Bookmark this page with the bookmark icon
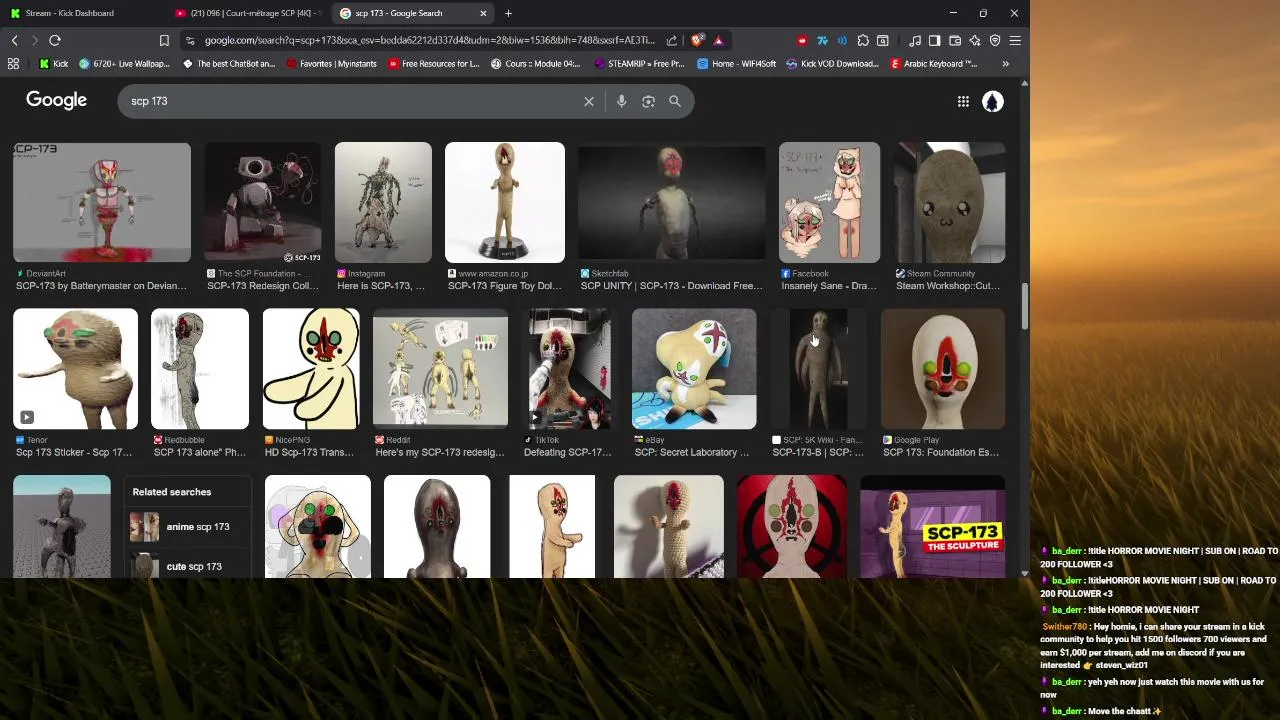Screen dimensions: 1280x720 (164, 40)
